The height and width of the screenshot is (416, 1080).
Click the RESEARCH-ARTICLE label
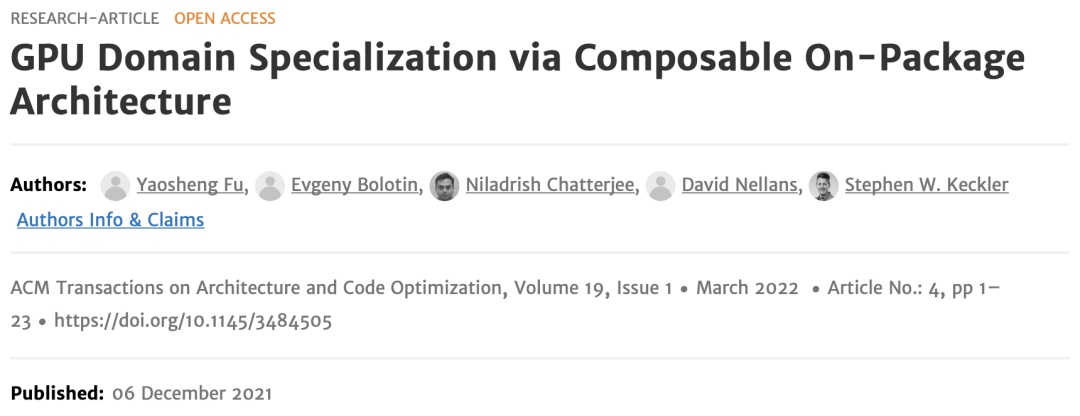pos(86,18)
